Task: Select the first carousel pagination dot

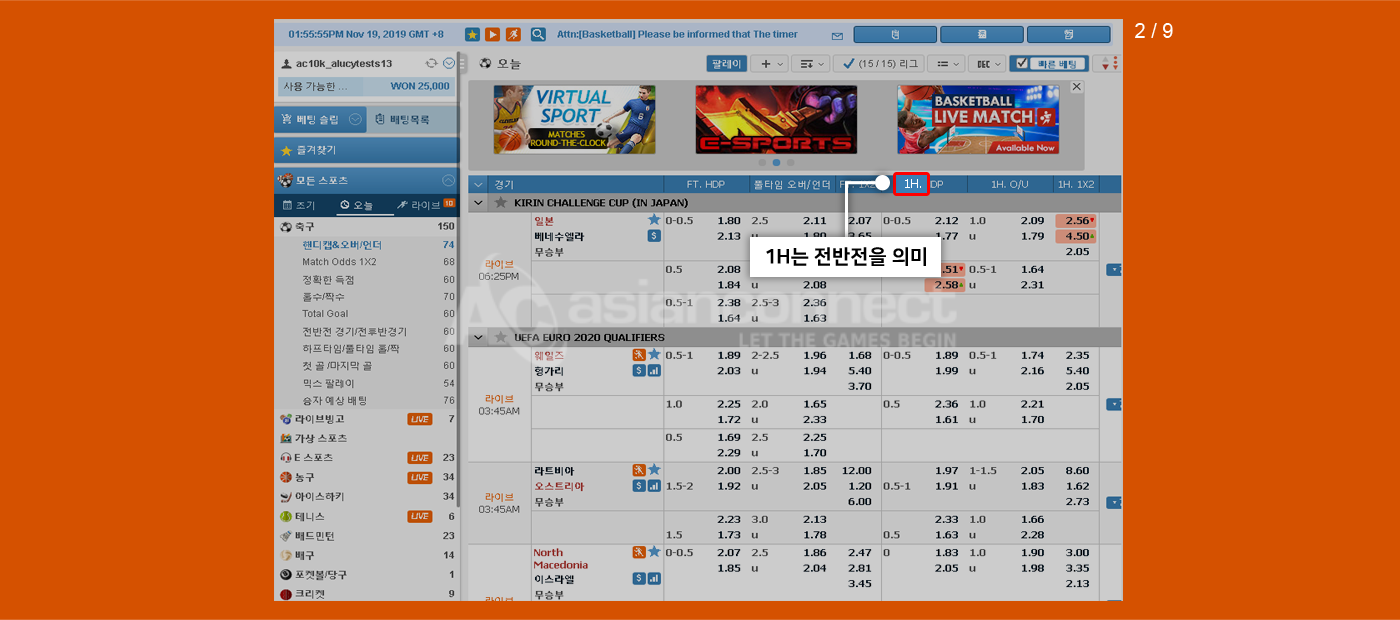Action: click(x=762, y=162)
